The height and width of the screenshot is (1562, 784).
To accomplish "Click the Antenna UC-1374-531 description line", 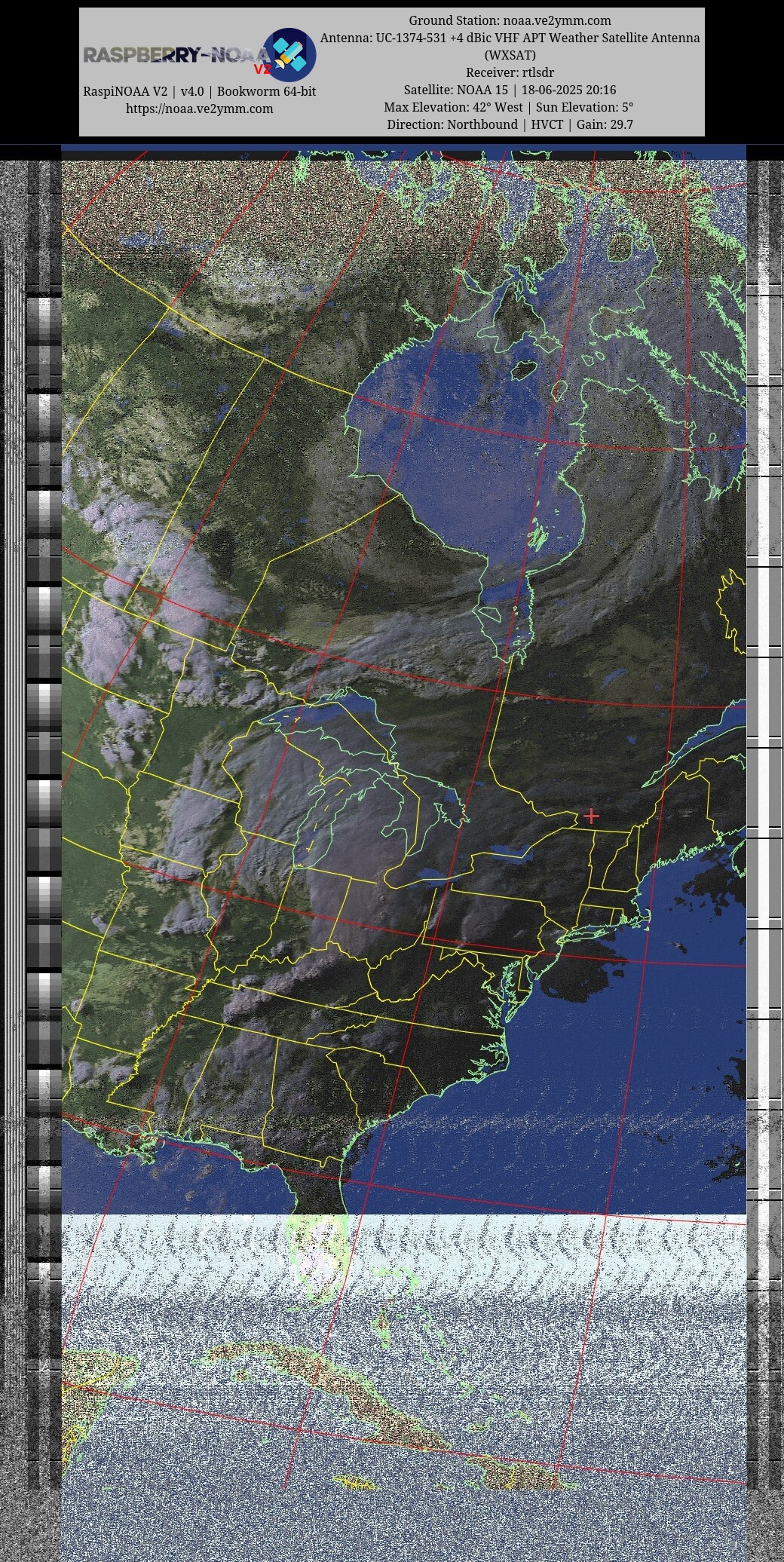I will point(510,38).
